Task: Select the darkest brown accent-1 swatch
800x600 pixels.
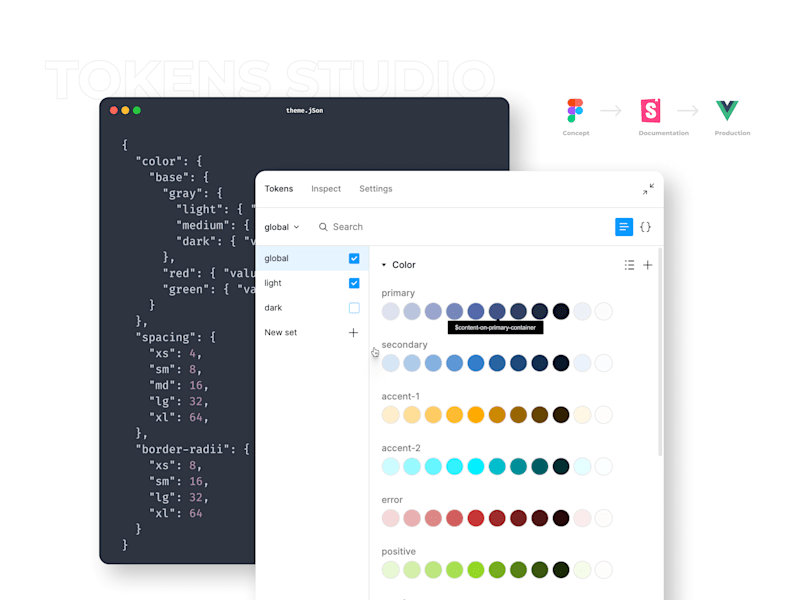Action: (561, 414)
